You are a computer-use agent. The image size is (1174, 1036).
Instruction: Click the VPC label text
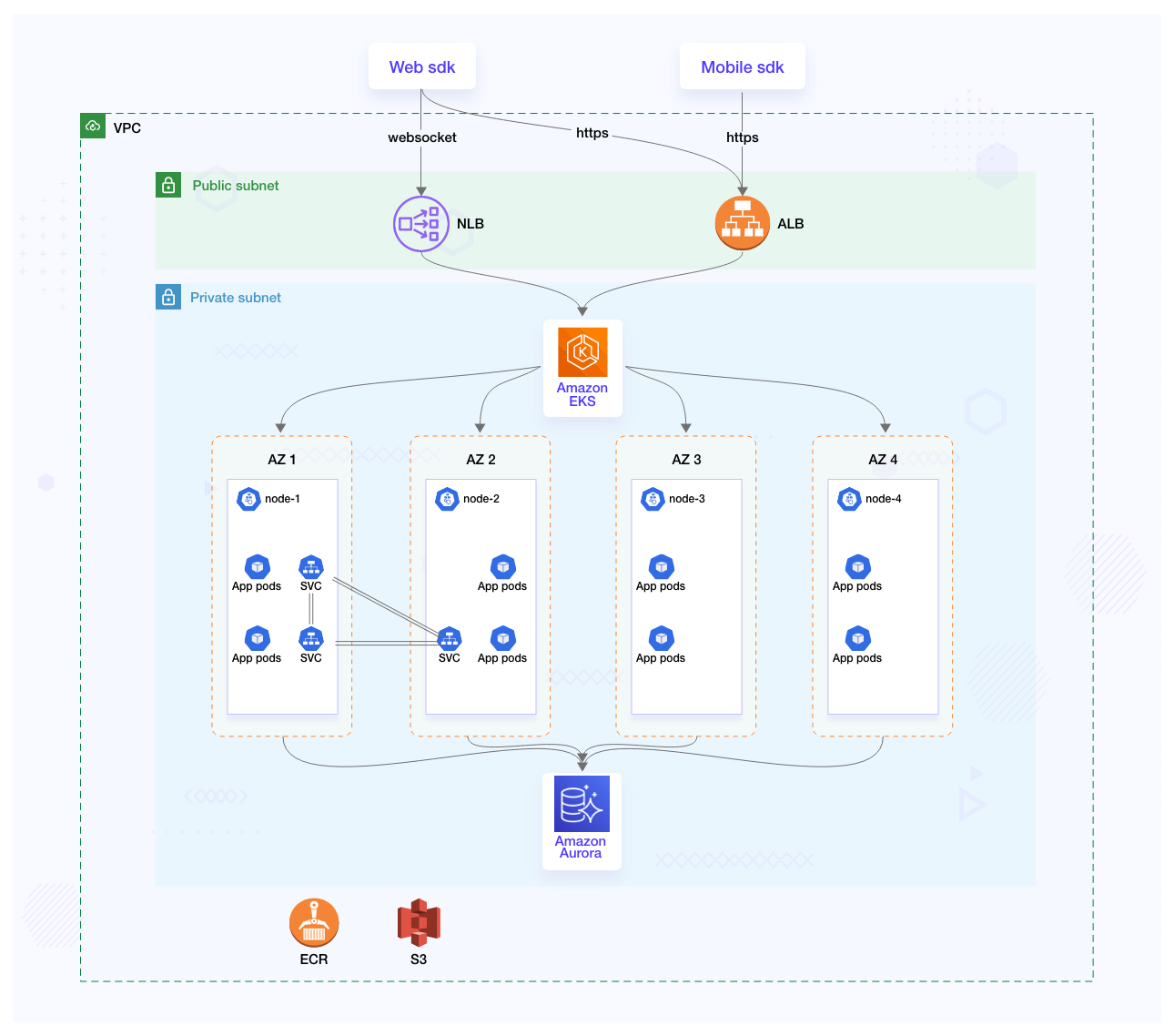(x=127, y=127)
